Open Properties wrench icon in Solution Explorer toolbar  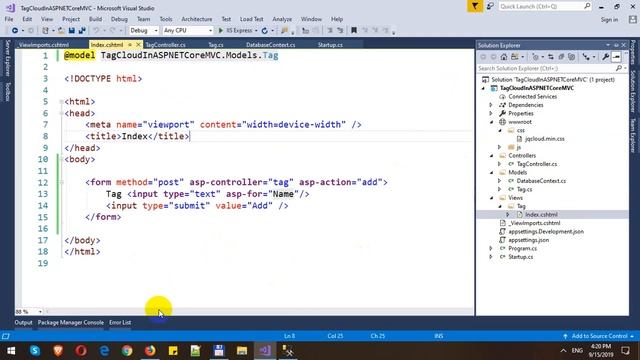[x=606, y=57]
